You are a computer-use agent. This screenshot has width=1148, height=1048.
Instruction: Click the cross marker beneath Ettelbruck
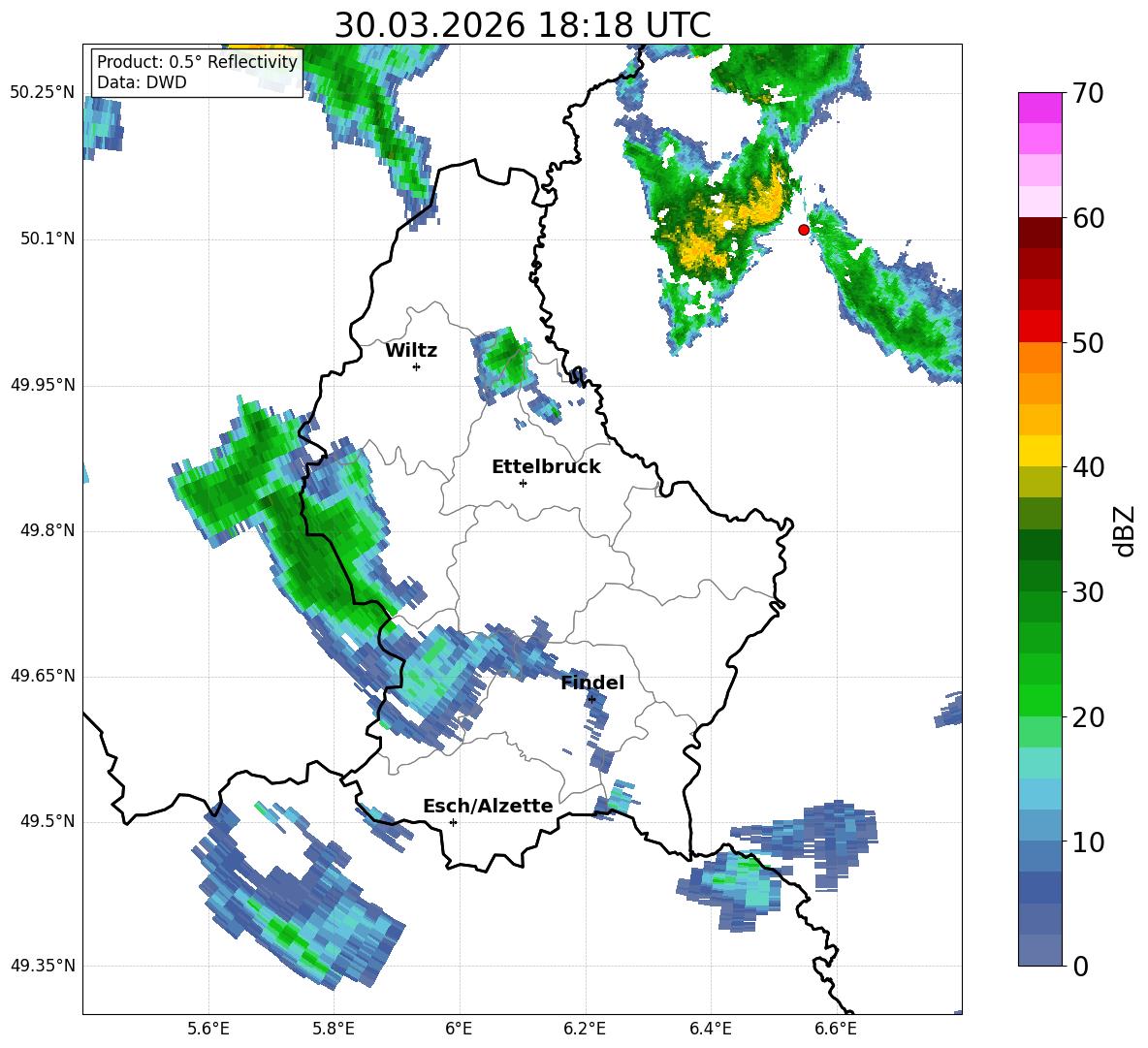[x=523, y=483]
